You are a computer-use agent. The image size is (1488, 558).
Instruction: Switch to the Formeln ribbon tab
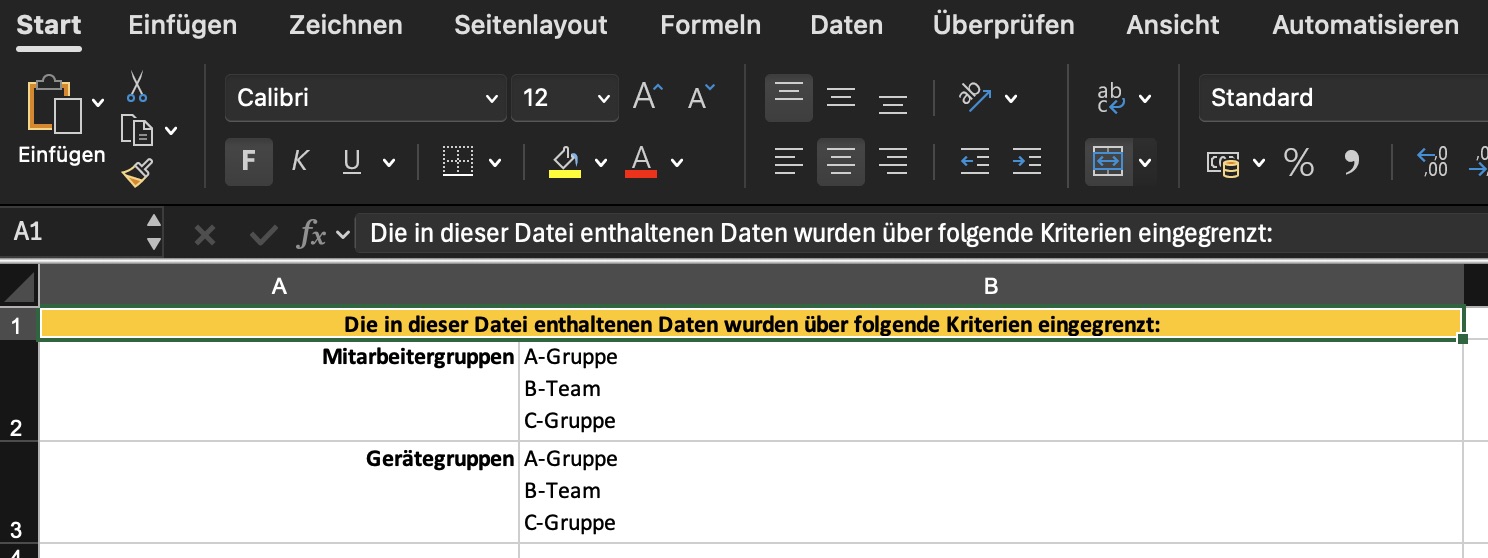coord(711,25)
